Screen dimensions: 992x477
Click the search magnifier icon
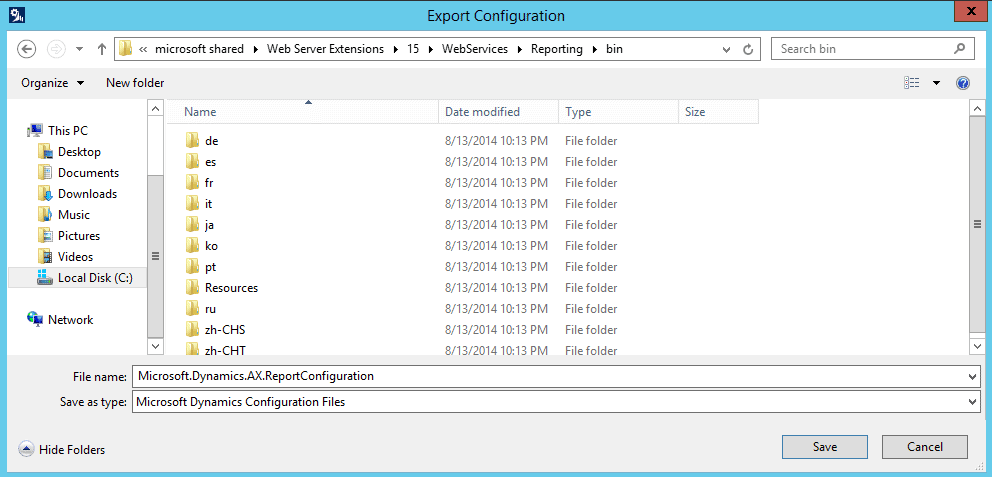[959, 49]
